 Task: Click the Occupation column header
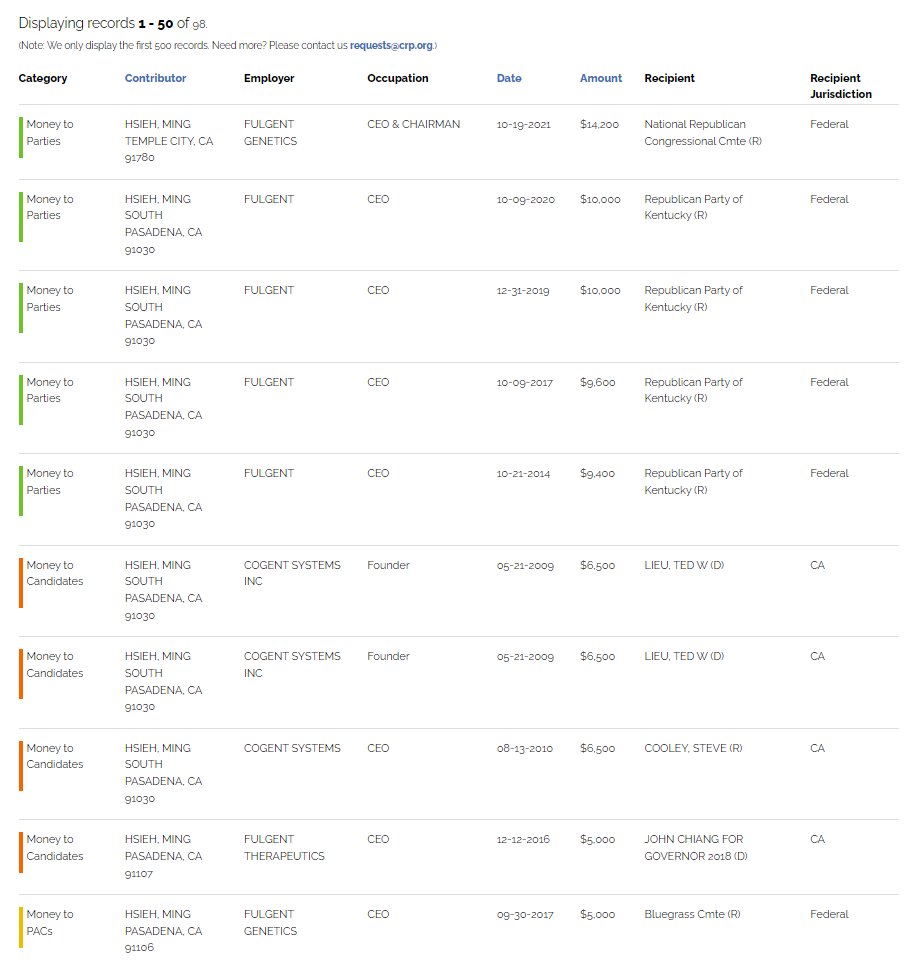point(397,78)
